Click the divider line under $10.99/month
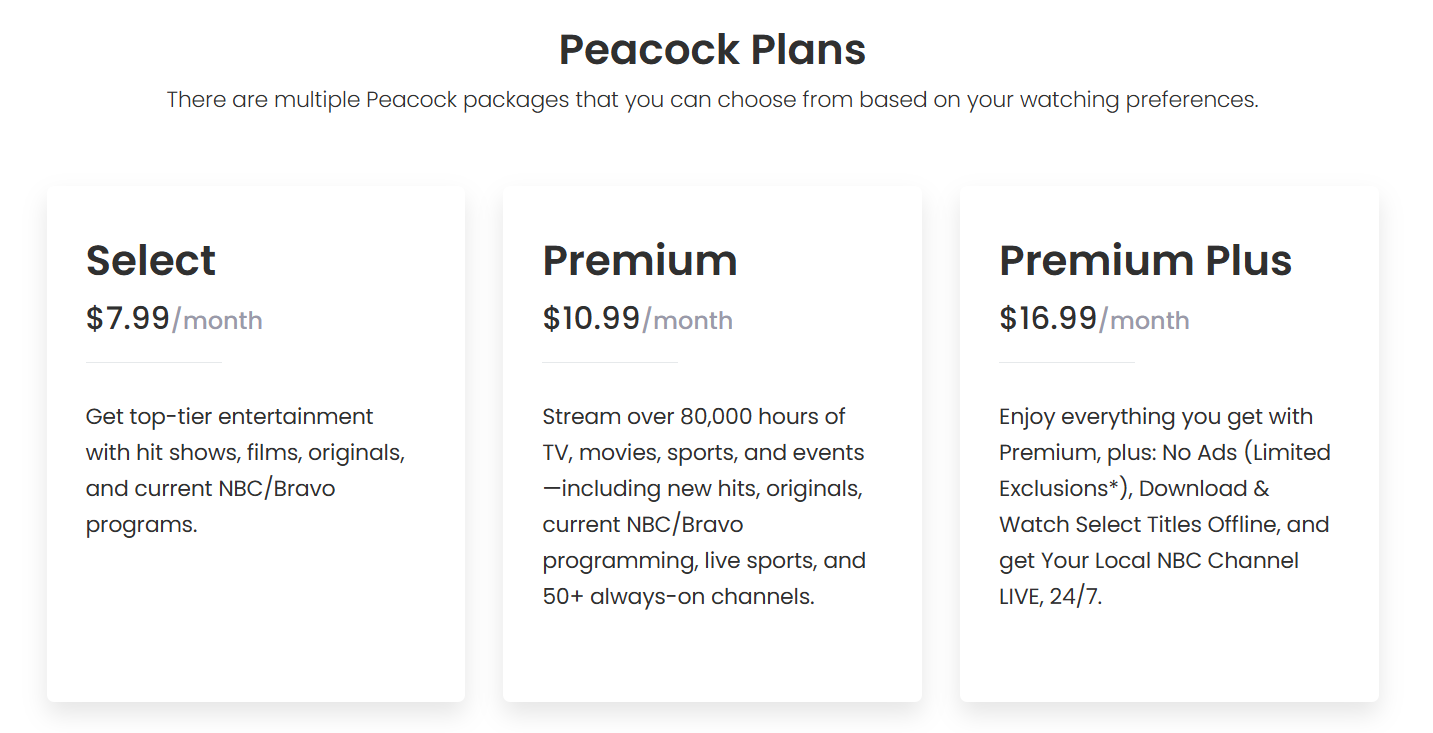Image resolution: width=1433 pixels, height=733 pixels. (610, 362)
